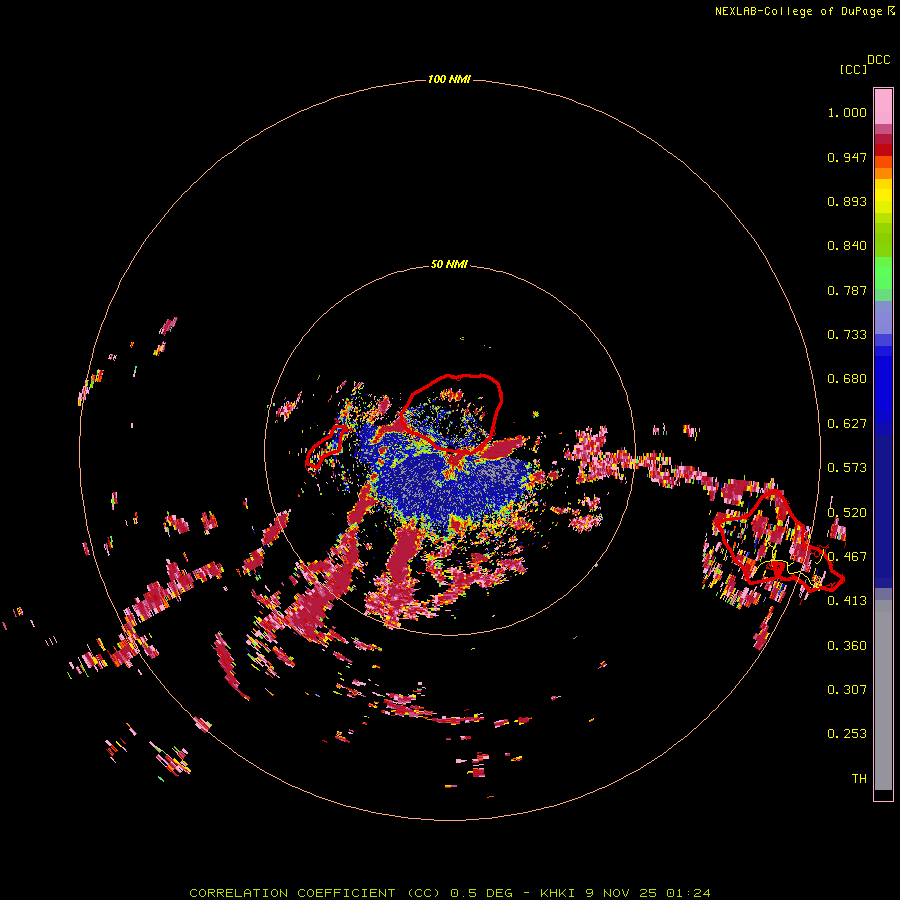Click the 50 NMI range ring label

tap(449, 264)
